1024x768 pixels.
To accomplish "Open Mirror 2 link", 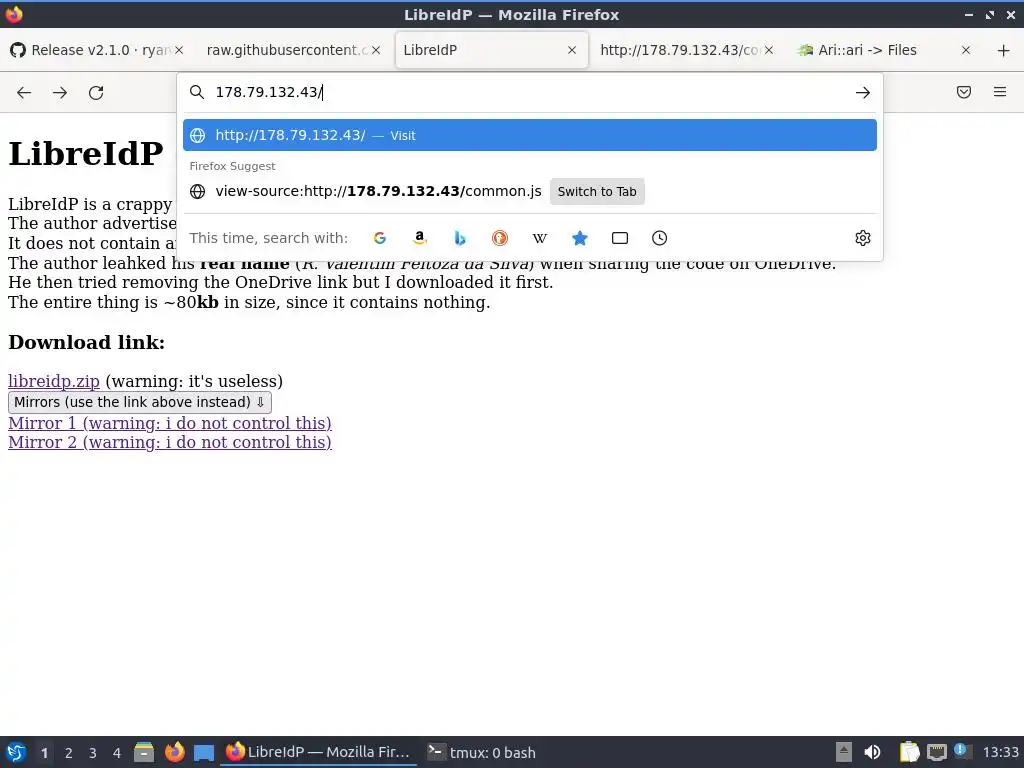I will (x=170, y=442).
